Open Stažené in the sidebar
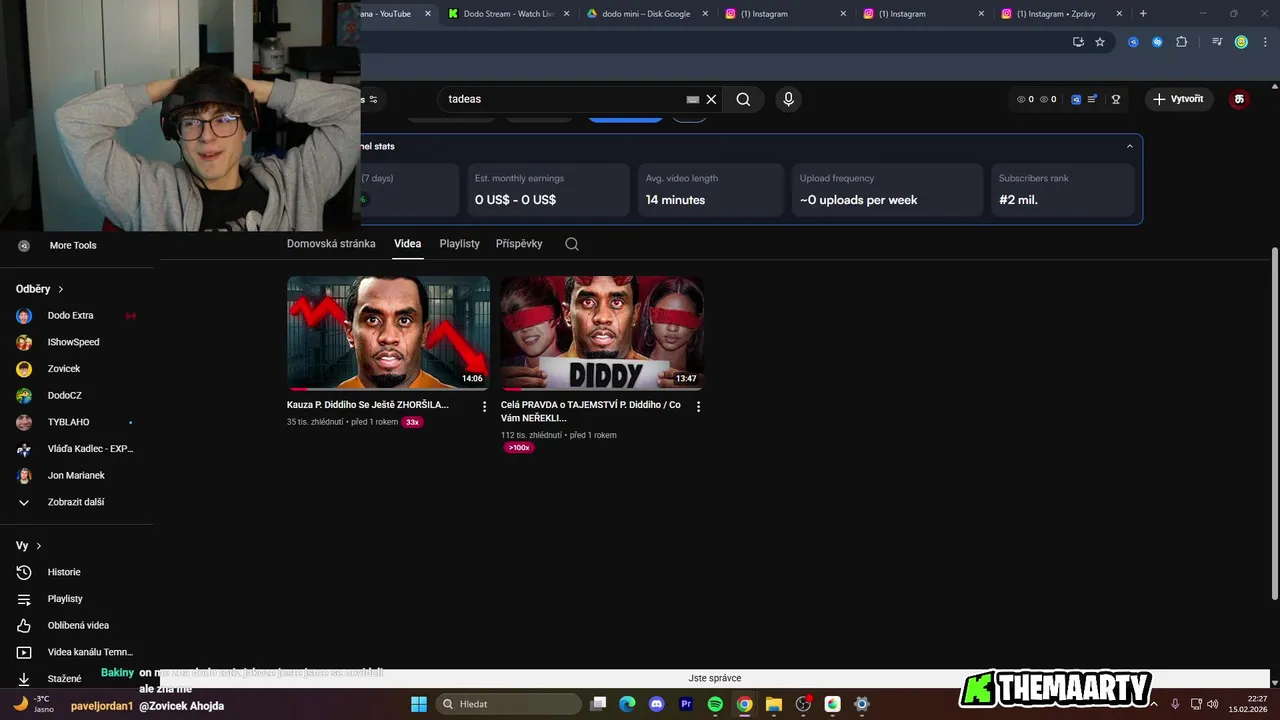The image size is (1280, 720). tap(65, 678)
